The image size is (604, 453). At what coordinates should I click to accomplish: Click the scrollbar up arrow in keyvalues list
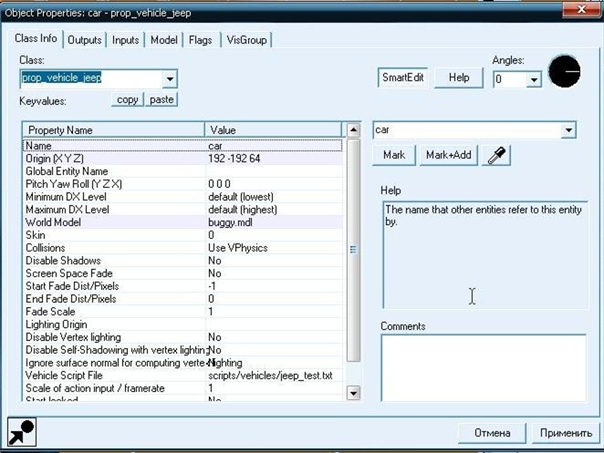point(353,130)
